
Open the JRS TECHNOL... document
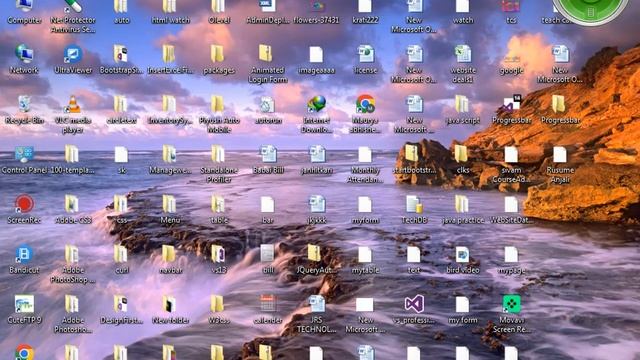[317, 304]
